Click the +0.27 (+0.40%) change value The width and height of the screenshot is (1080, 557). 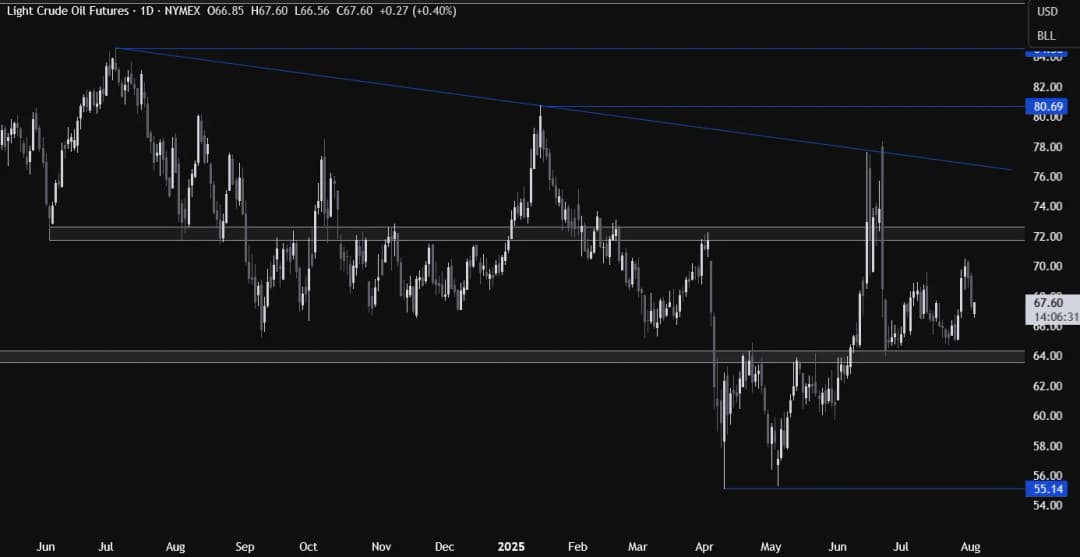click(x=395, y=12)
